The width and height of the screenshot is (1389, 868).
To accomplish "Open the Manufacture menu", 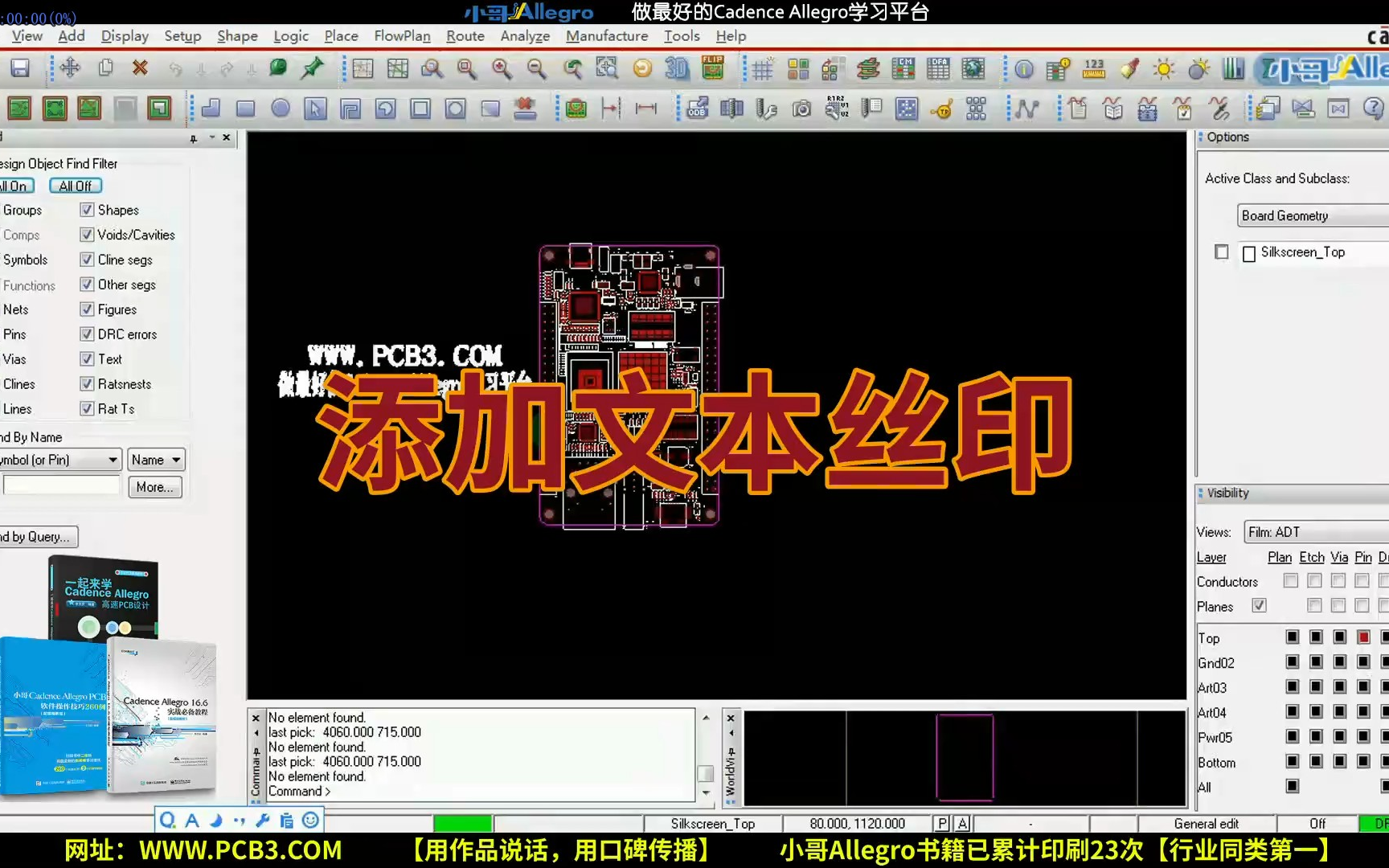I will [x=607, y=36].
